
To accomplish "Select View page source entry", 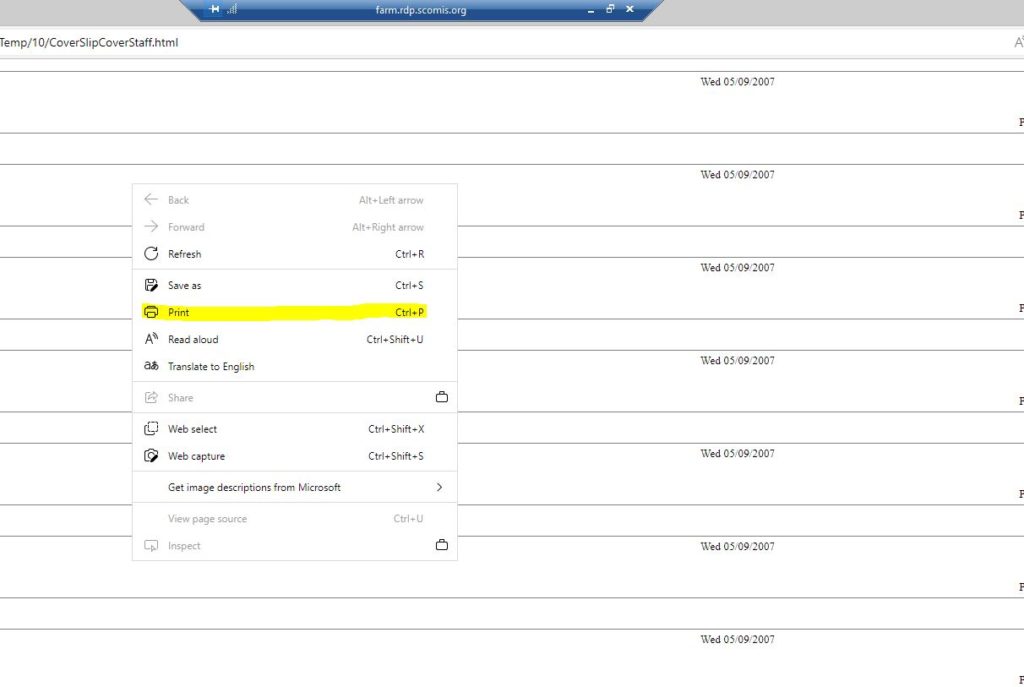I will pos(207,519).
